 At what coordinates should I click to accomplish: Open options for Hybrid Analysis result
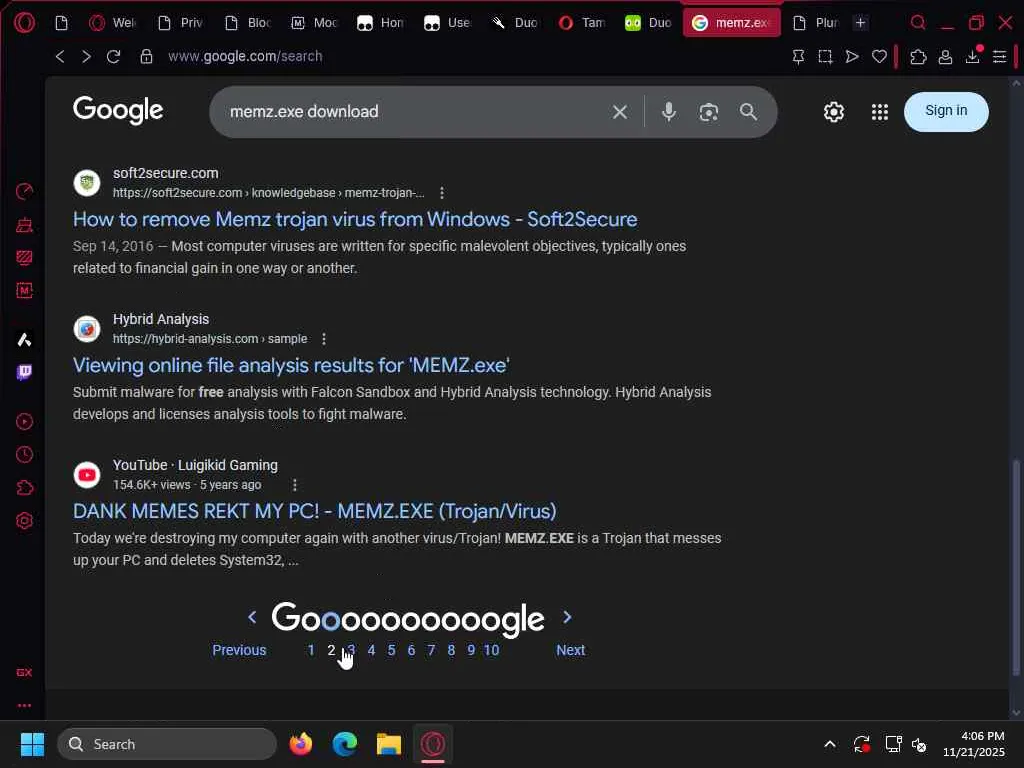coord(324,339)
